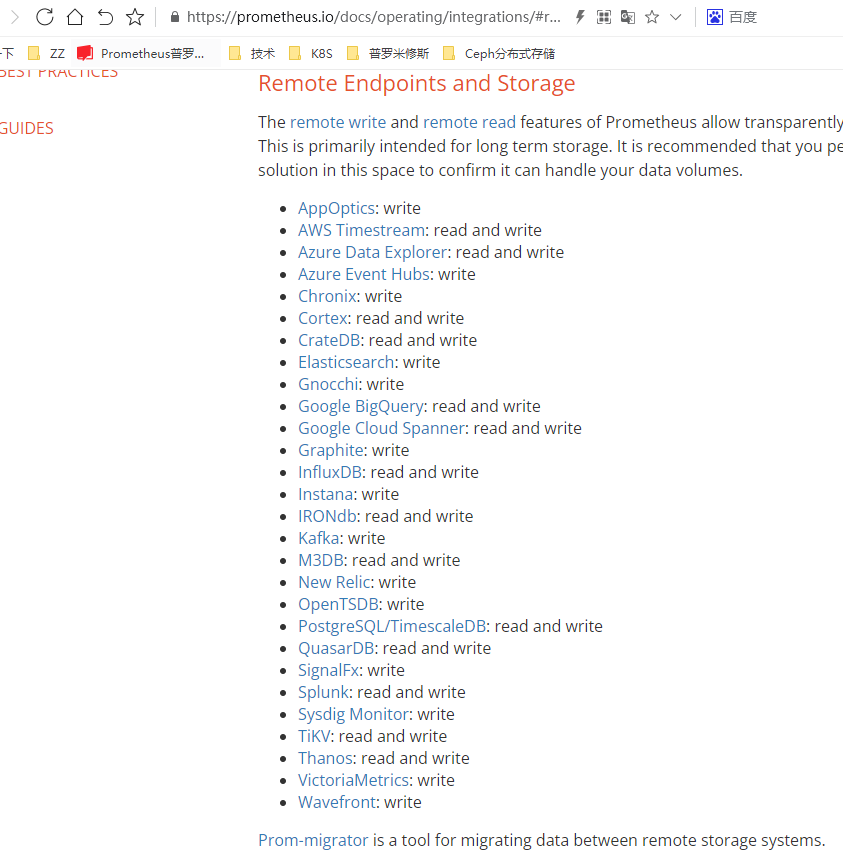Open the Splunk link
The image size is (843, 854).
coord(323,692)
